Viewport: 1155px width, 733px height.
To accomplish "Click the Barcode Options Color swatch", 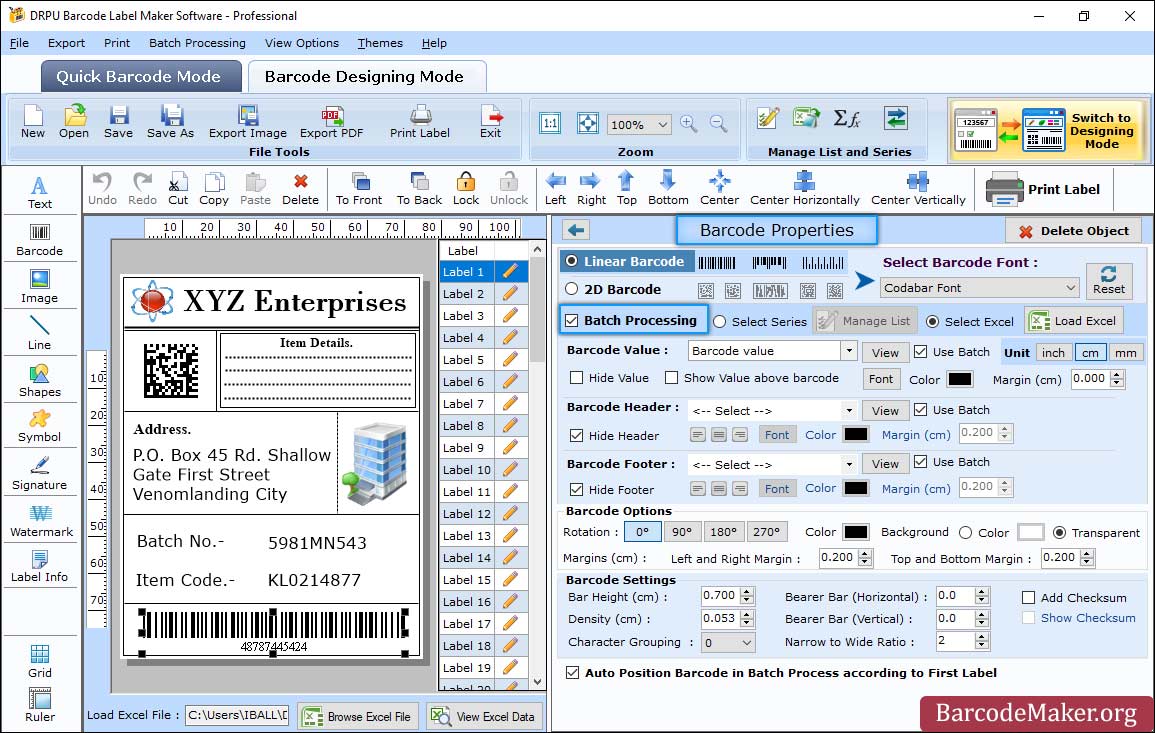I will pyautogui.click(x=855, y=533).
